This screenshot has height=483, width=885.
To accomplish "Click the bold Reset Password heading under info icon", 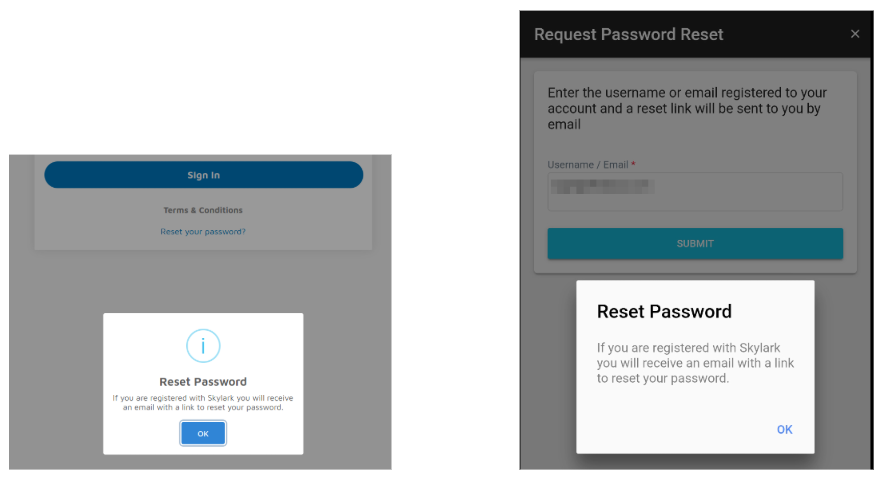I will coord(203,382).
